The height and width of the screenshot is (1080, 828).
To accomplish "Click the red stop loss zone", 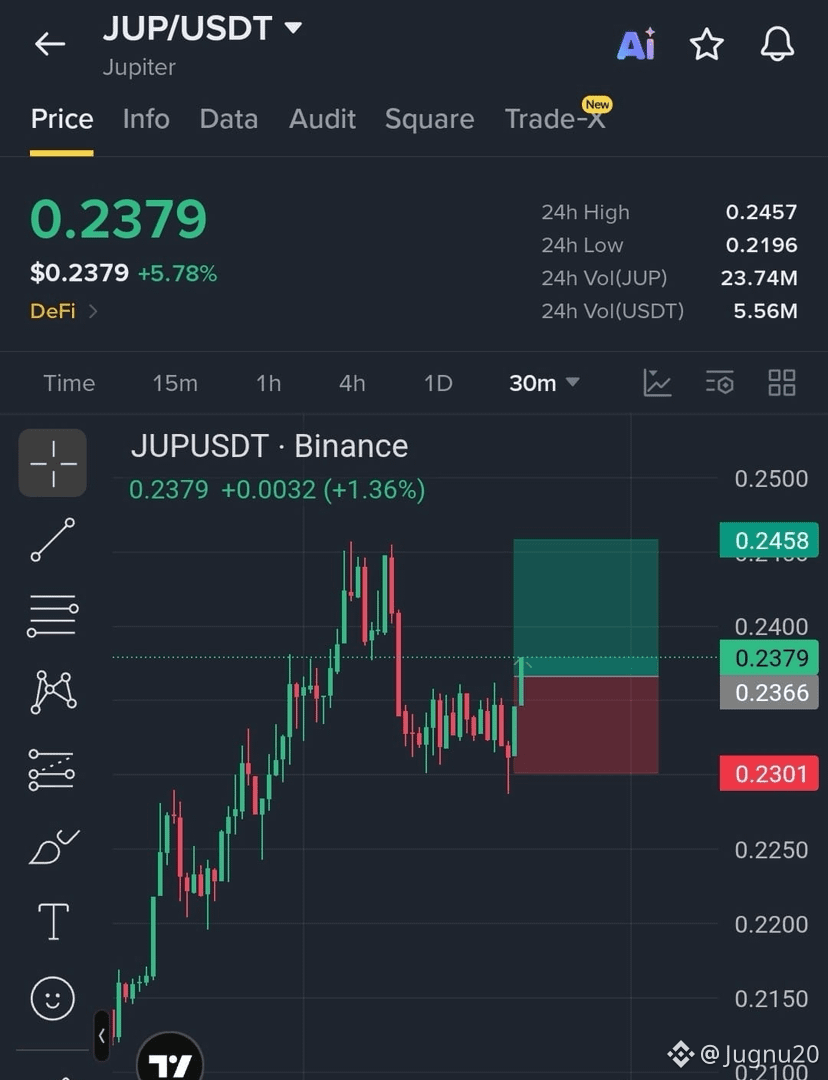I will (586, 725).
